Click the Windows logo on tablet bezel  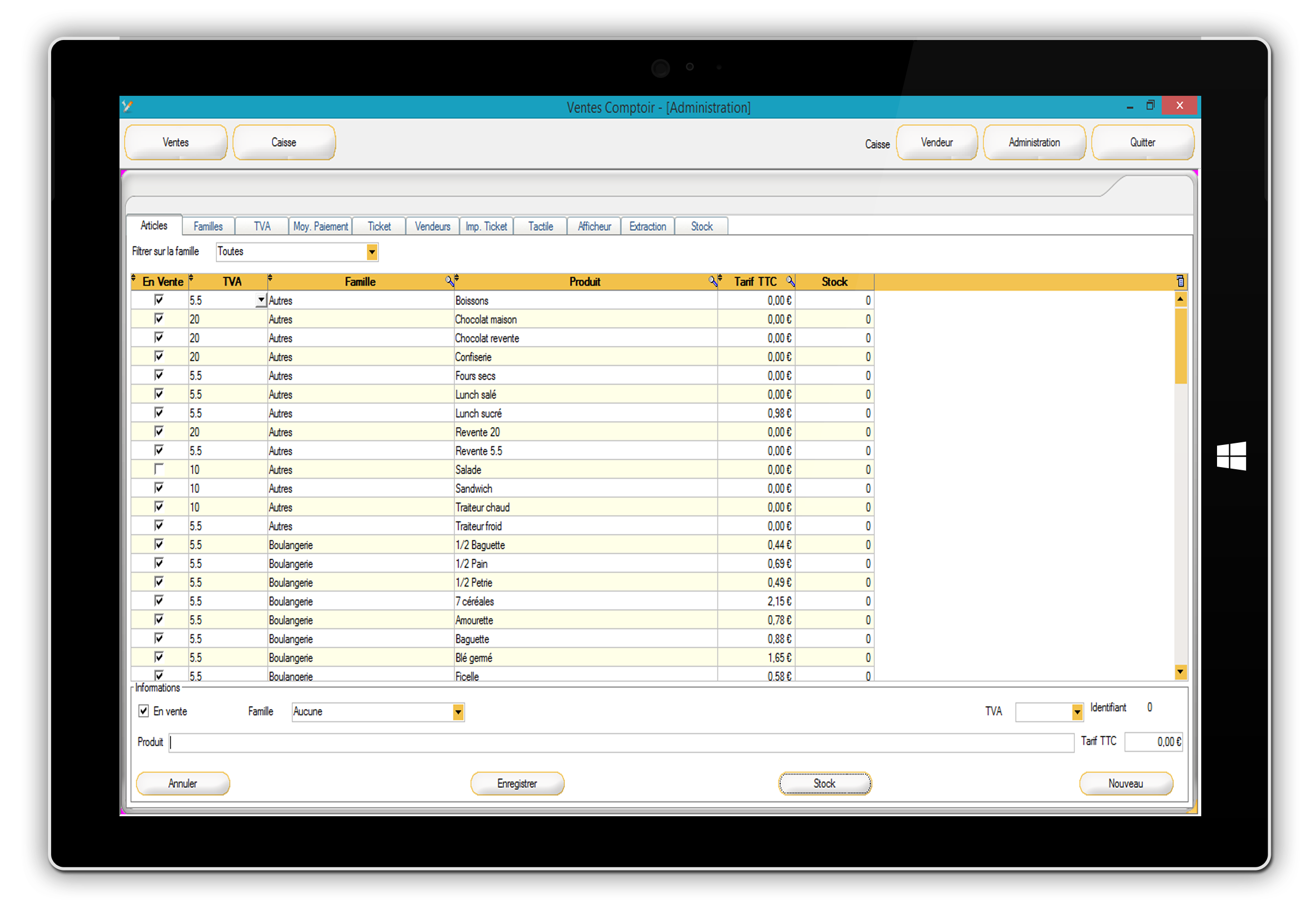[x=1231, y=456]
